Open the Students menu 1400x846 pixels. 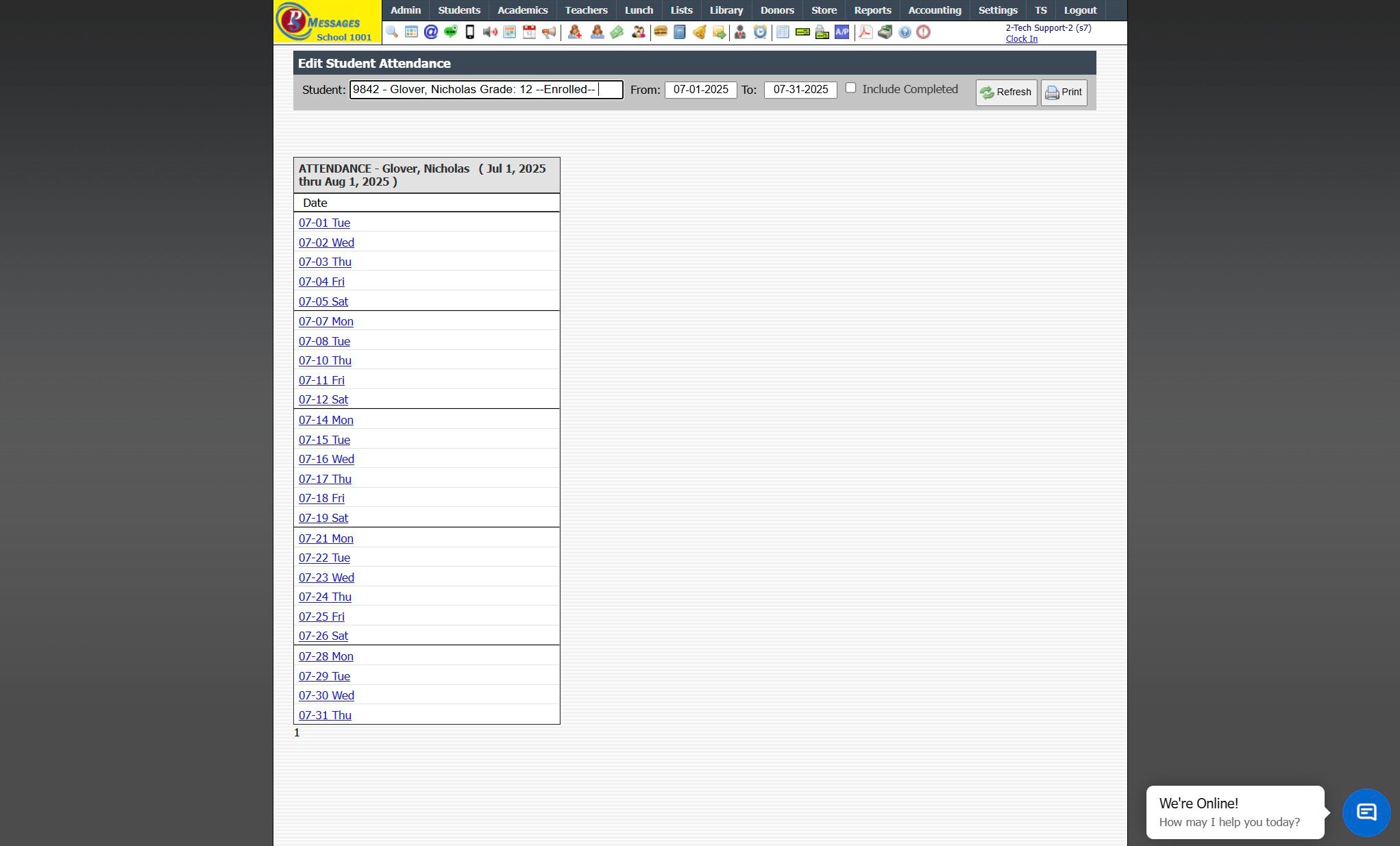[x=458, y=10]
